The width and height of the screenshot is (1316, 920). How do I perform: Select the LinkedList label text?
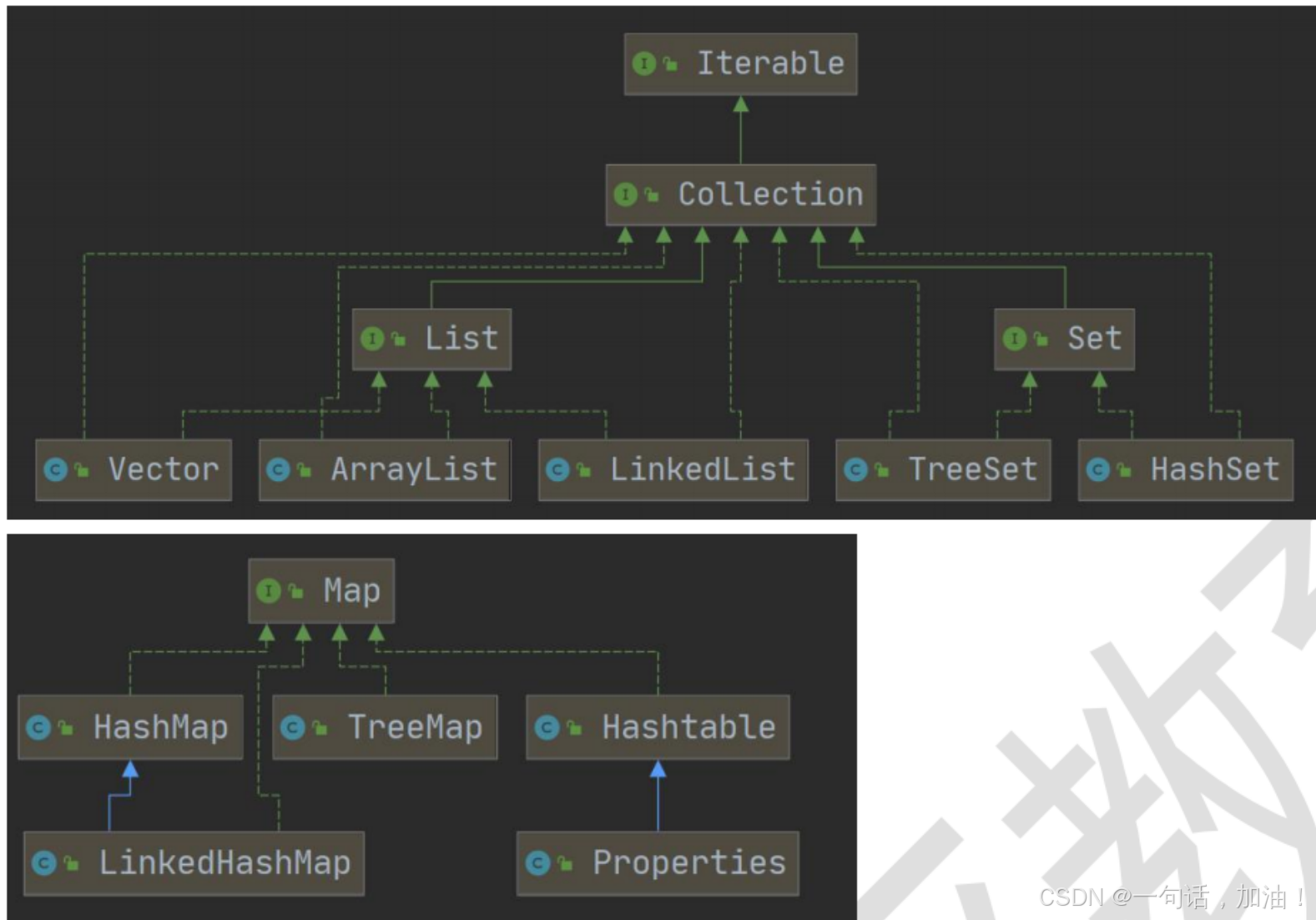[x=703, y=470]
